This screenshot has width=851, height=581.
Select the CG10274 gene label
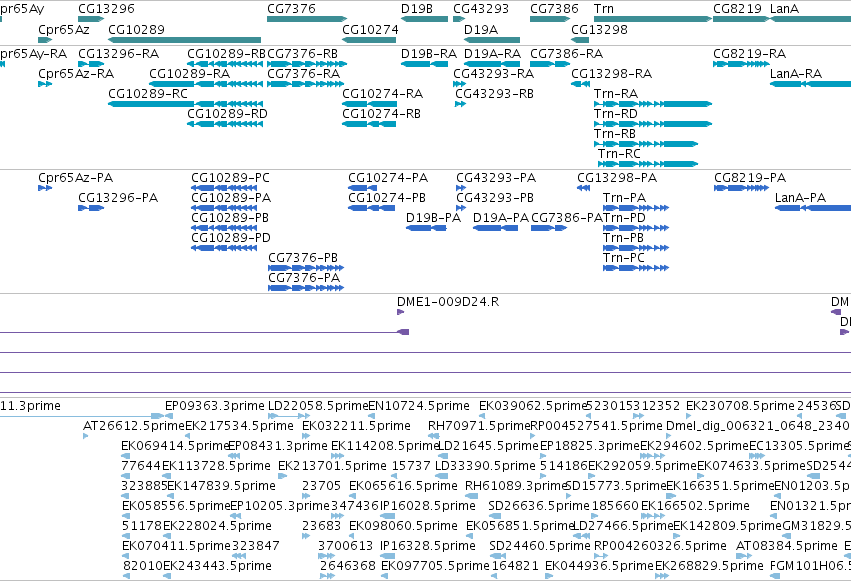[x=370, y=29]
